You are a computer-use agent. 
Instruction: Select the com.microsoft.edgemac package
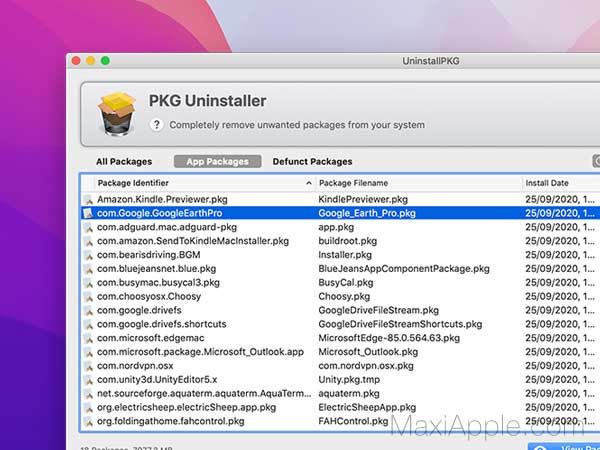point(150,338)
